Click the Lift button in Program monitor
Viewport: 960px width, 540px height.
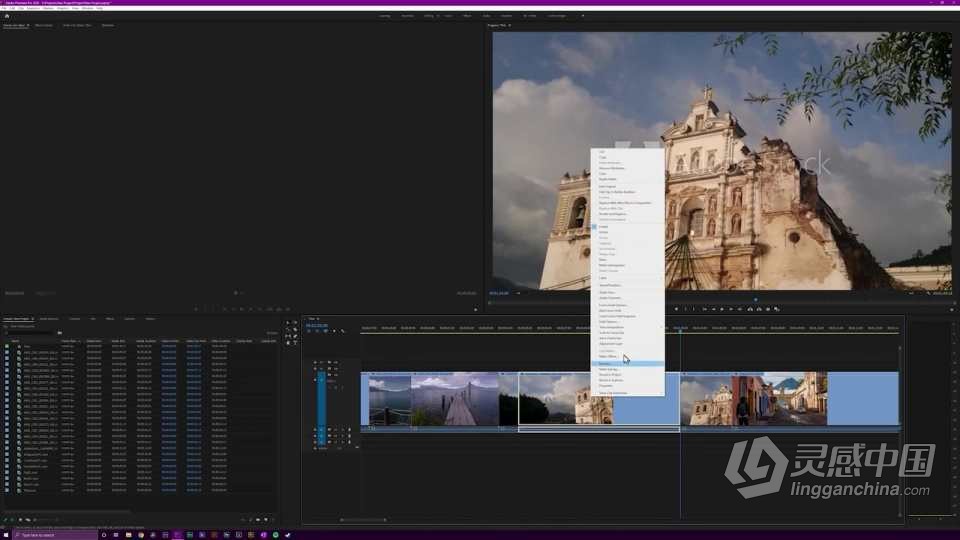click(x=750, y=309)
